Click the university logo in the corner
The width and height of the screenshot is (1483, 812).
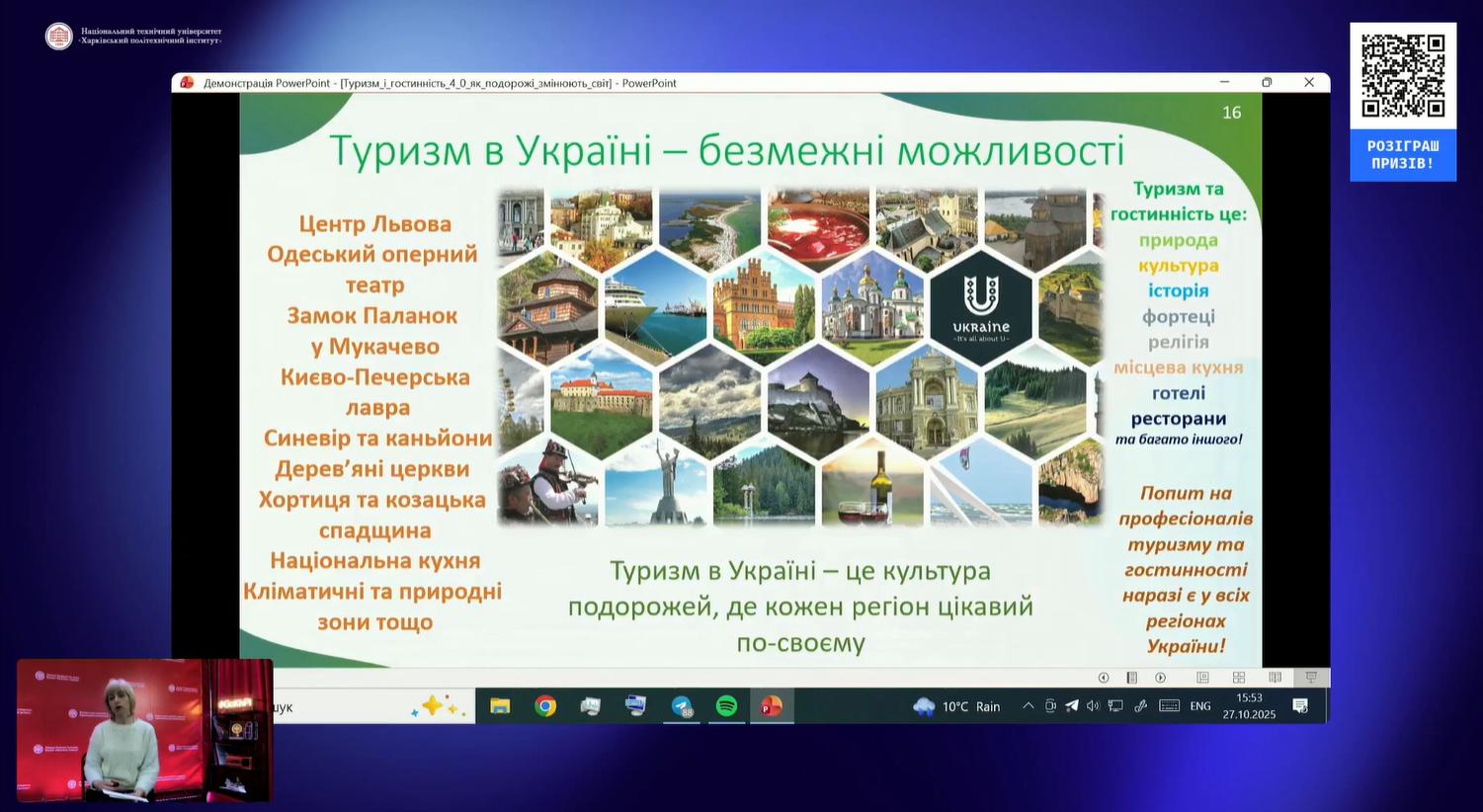(x=59, y=37)
